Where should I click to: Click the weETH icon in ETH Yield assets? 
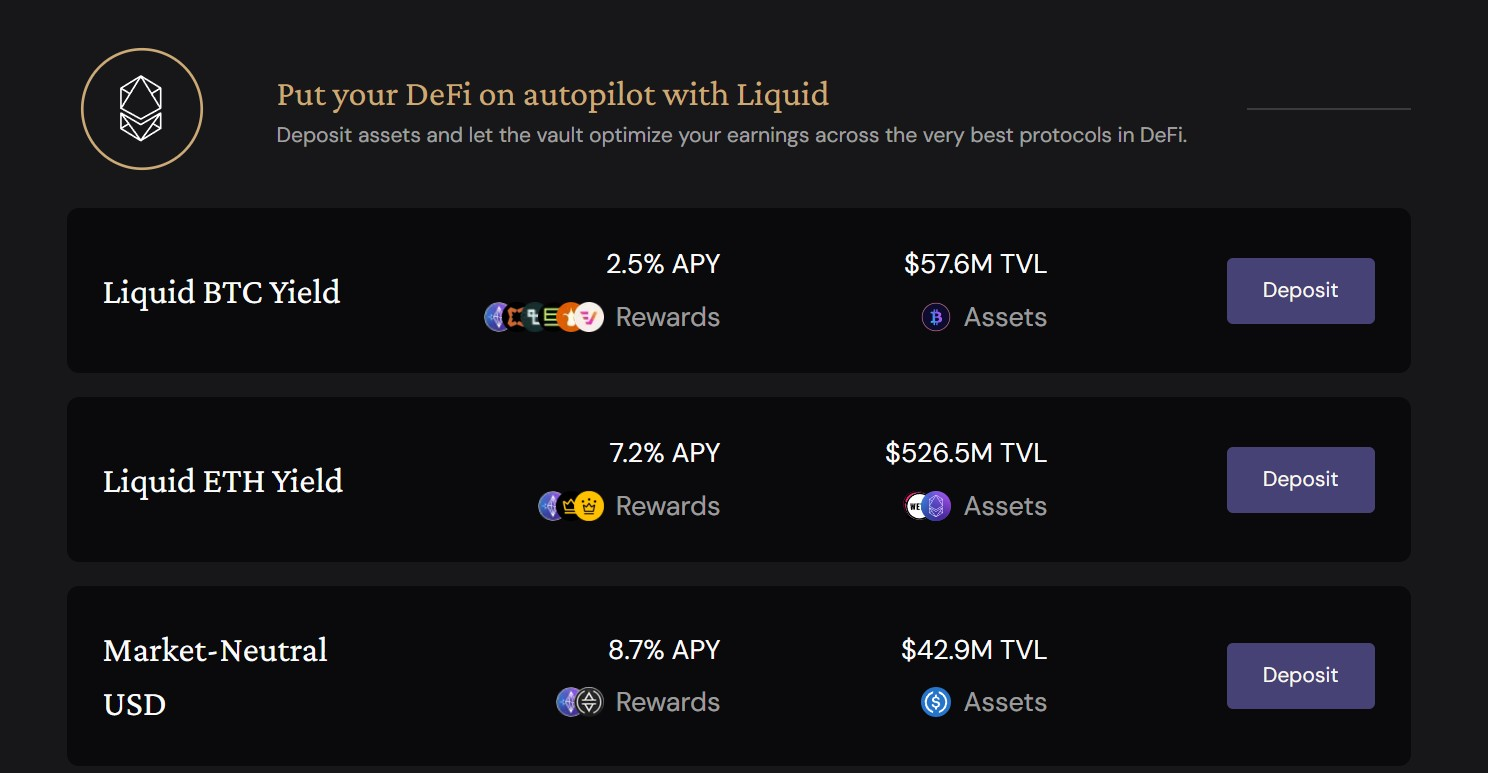[x=915, y=506]
